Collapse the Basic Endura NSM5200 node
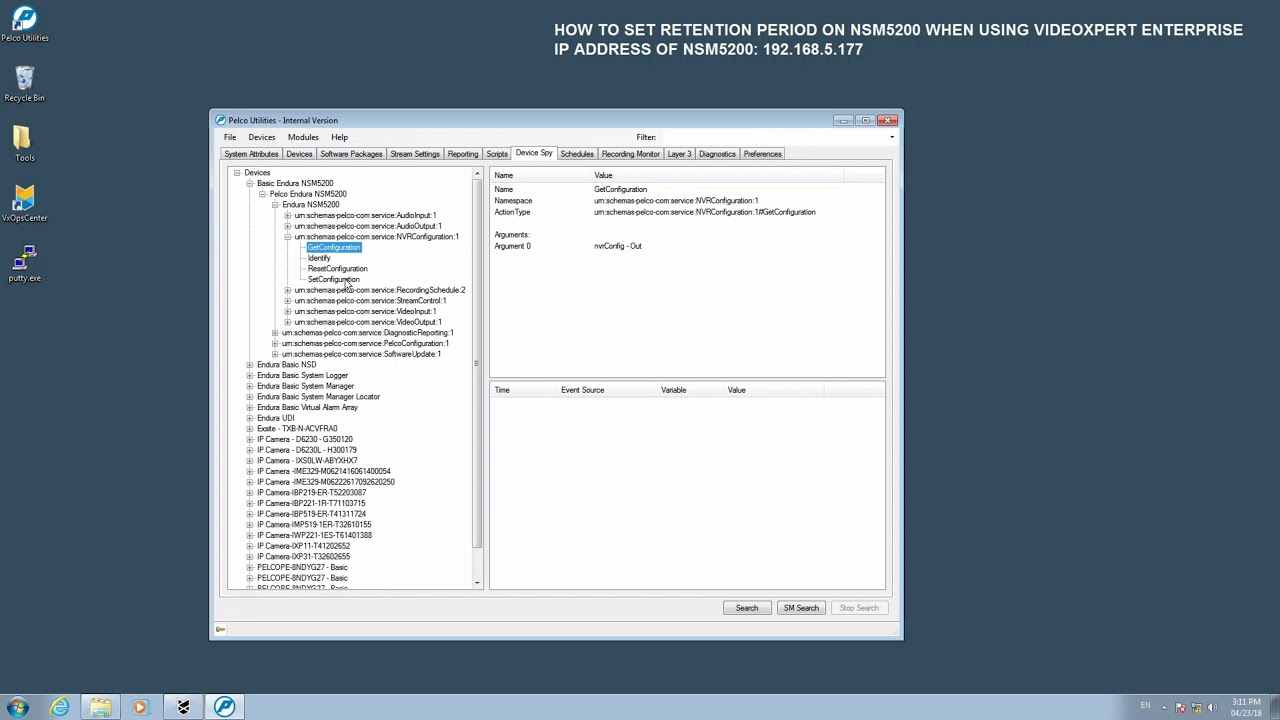Image resolution: width=1280 pixels, height=720 pixels. [250, 184]
